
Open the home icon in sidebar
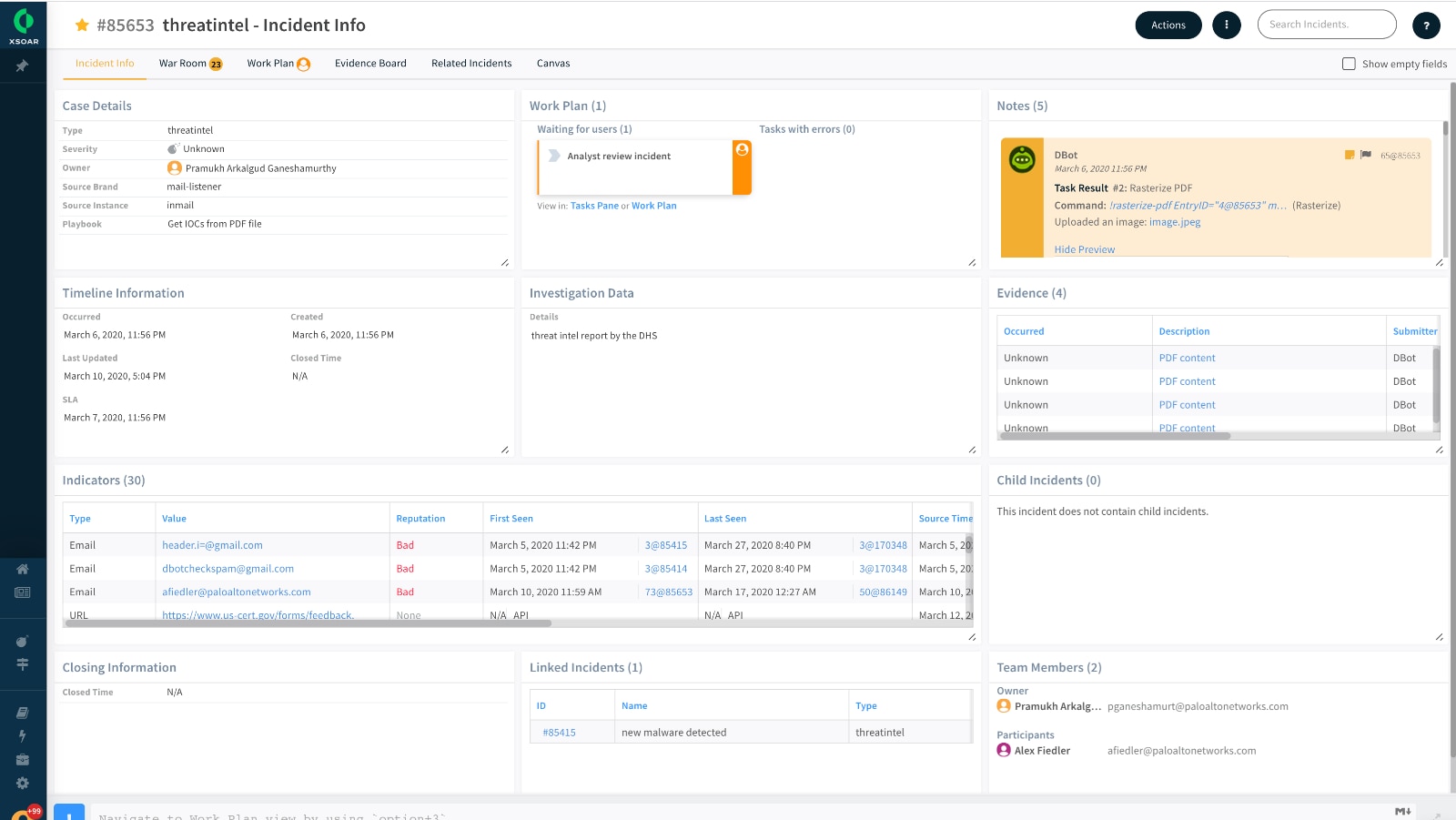23,569
